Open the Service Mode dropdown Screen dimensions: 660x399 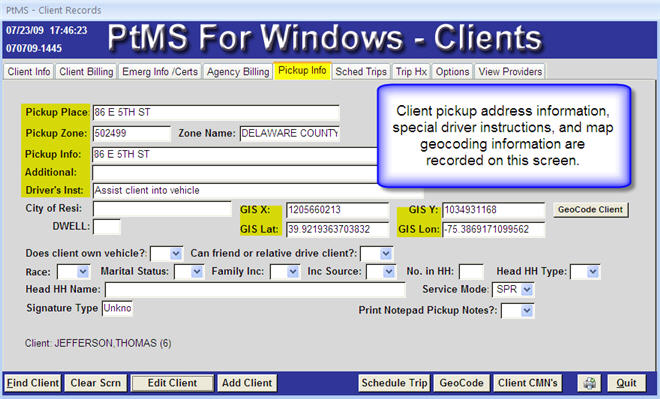click(527, 290)
